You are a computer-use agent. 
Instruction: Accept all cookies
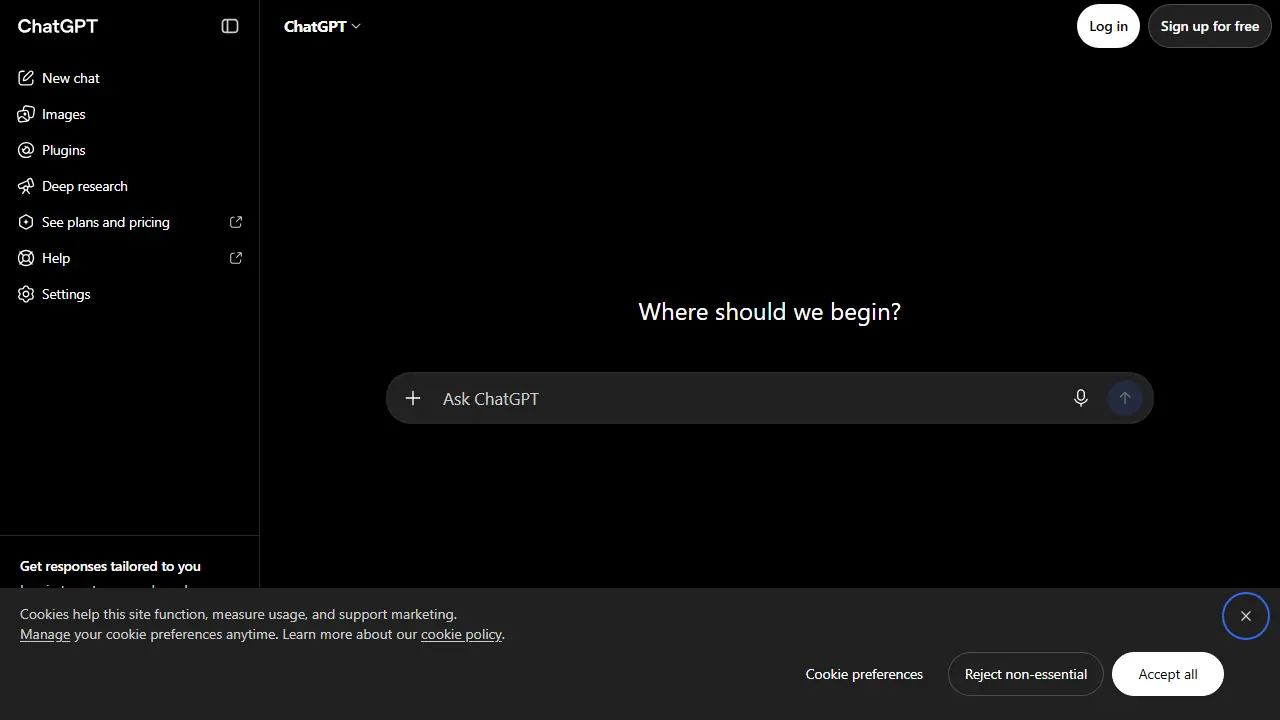click(x=1168, y=674)
